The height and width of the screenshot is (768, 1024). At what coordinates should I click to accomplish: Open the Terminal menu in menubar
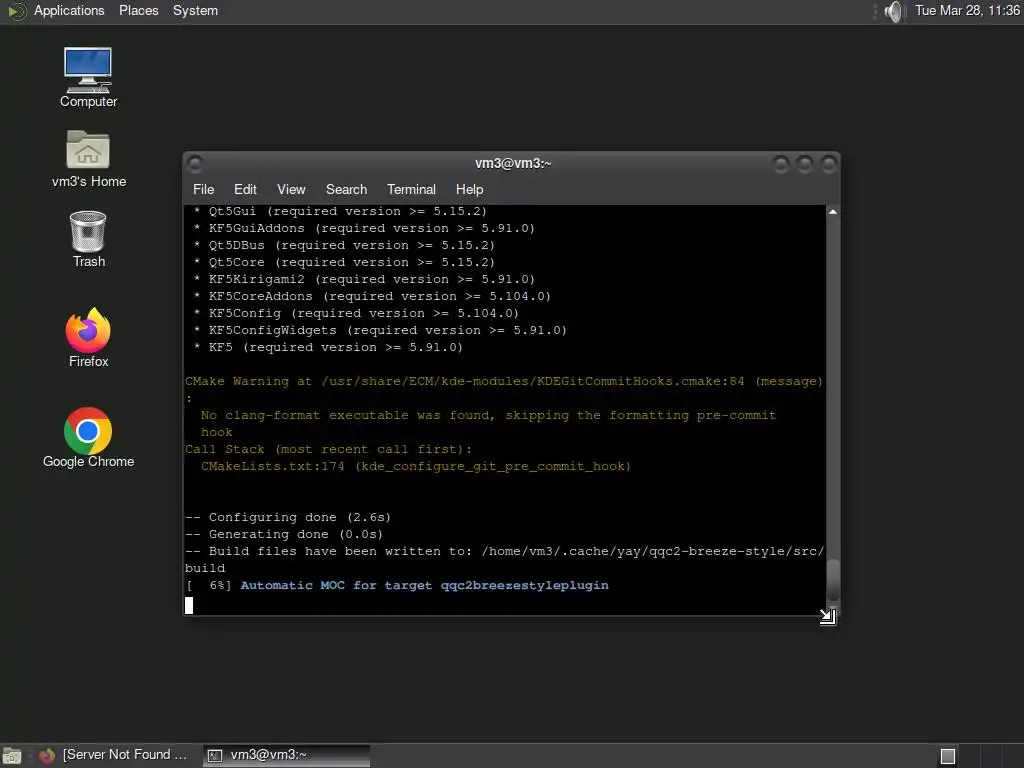[x=411, y=189]
